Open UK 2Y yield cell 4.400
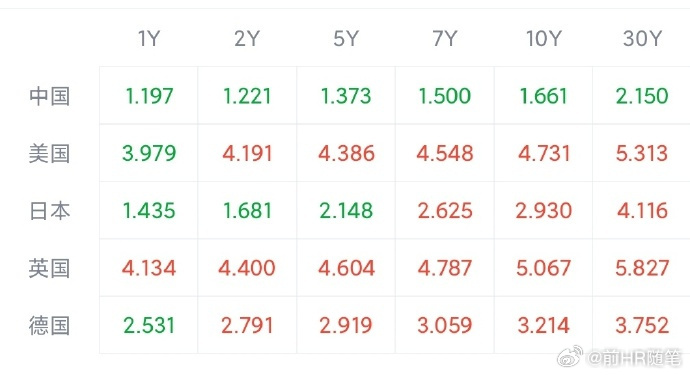690x375 pixels. (247, 268)
